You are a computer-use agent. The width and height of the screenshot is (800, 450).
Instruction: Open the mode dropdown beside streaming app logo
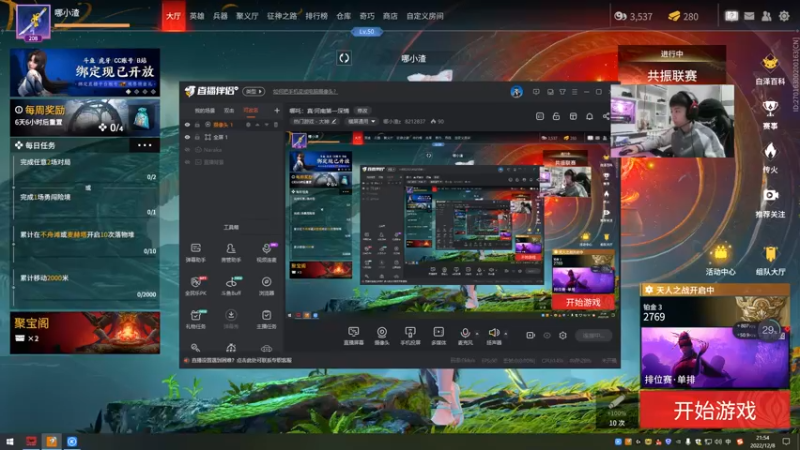pos(254,91)
